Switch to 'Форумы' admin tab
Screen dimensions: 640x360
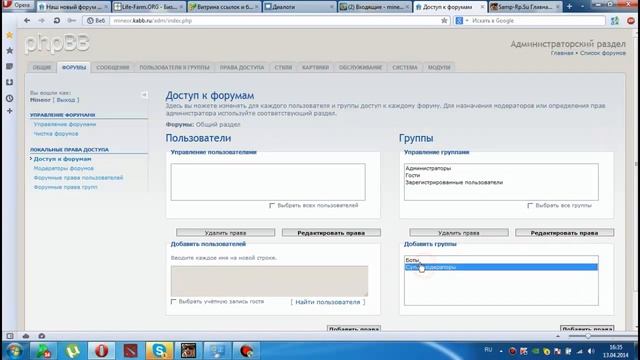(74, 67)
